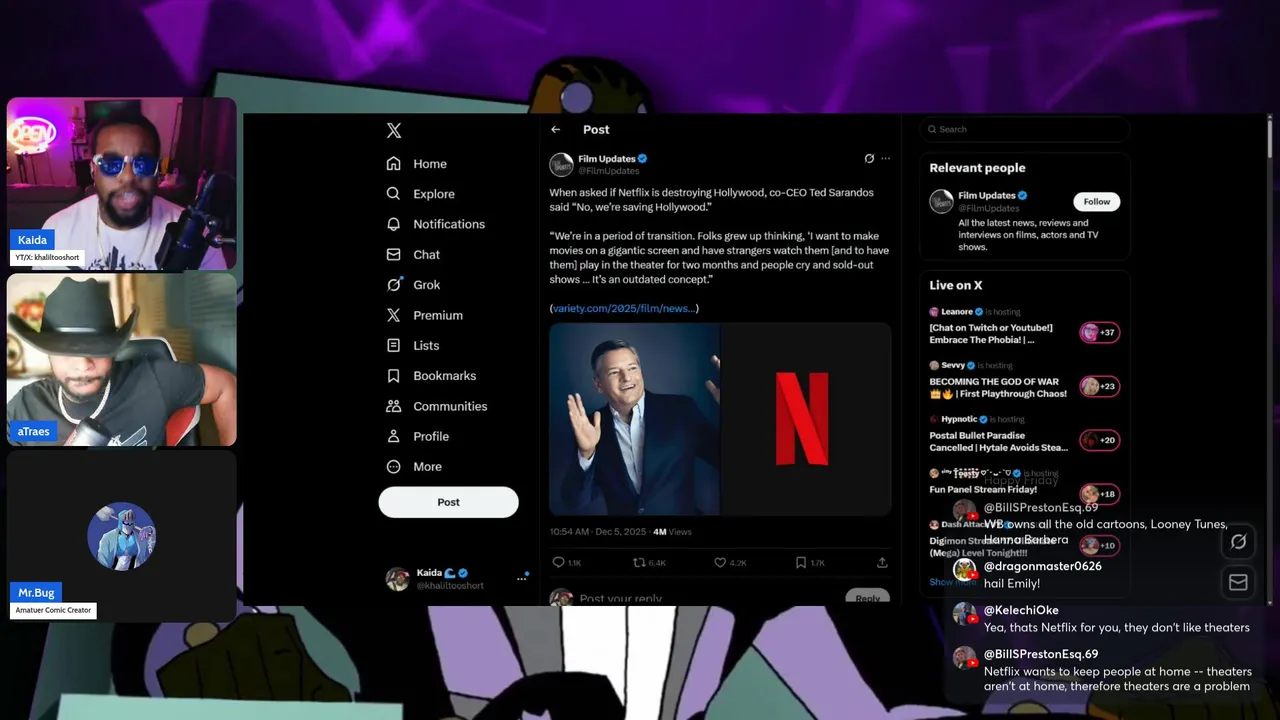Click Mr.Bug's avatar panel
Image resolution: width=1280 pixels, height=720 pixels.
point(122,536)
